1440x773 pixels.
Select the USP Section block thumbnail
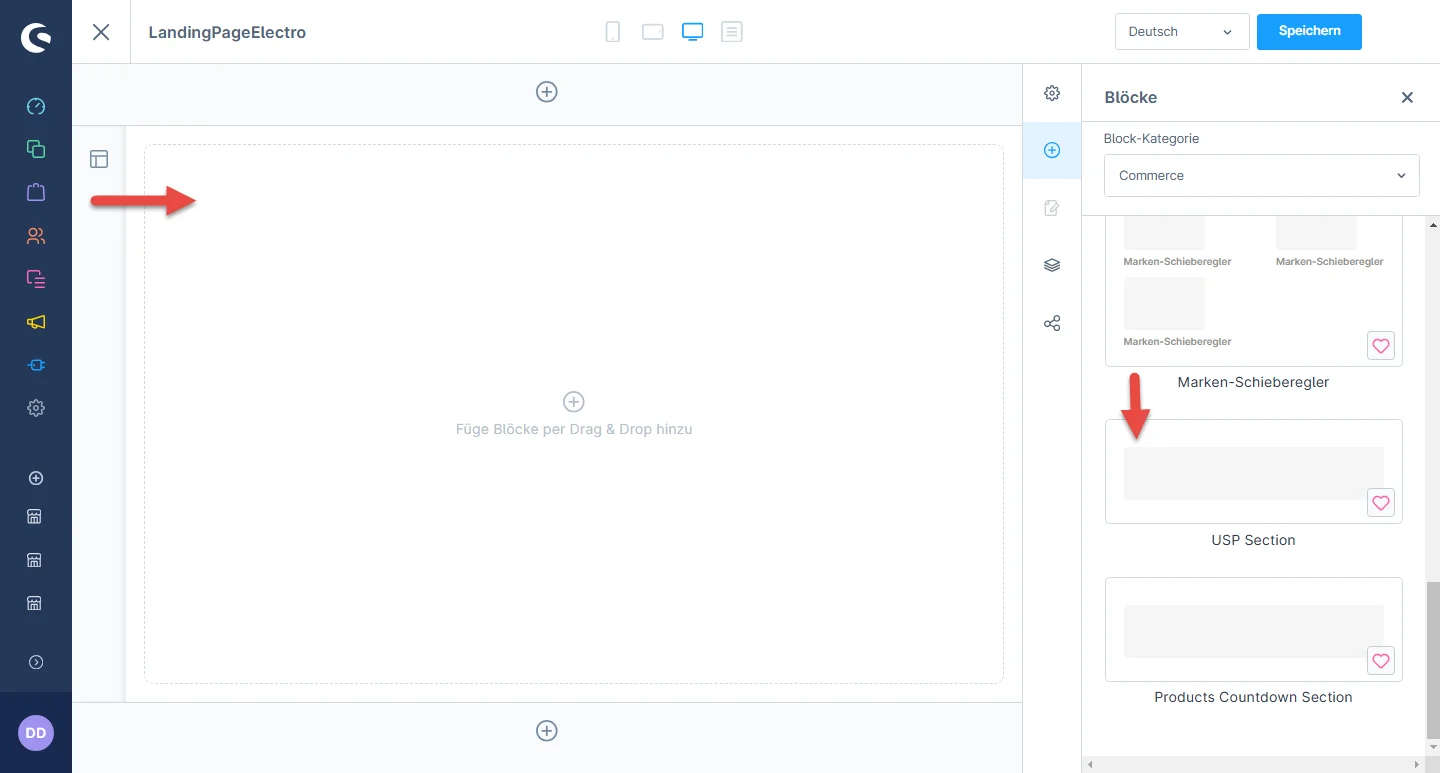pyautogui.click(x=1252, y=473)
